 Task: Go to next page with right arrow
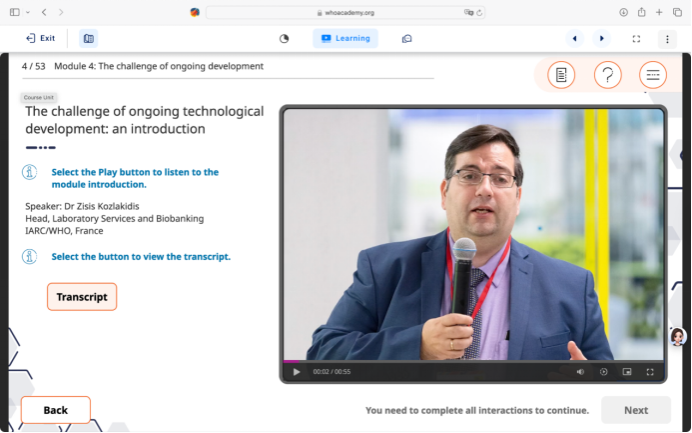coord(601,38)
